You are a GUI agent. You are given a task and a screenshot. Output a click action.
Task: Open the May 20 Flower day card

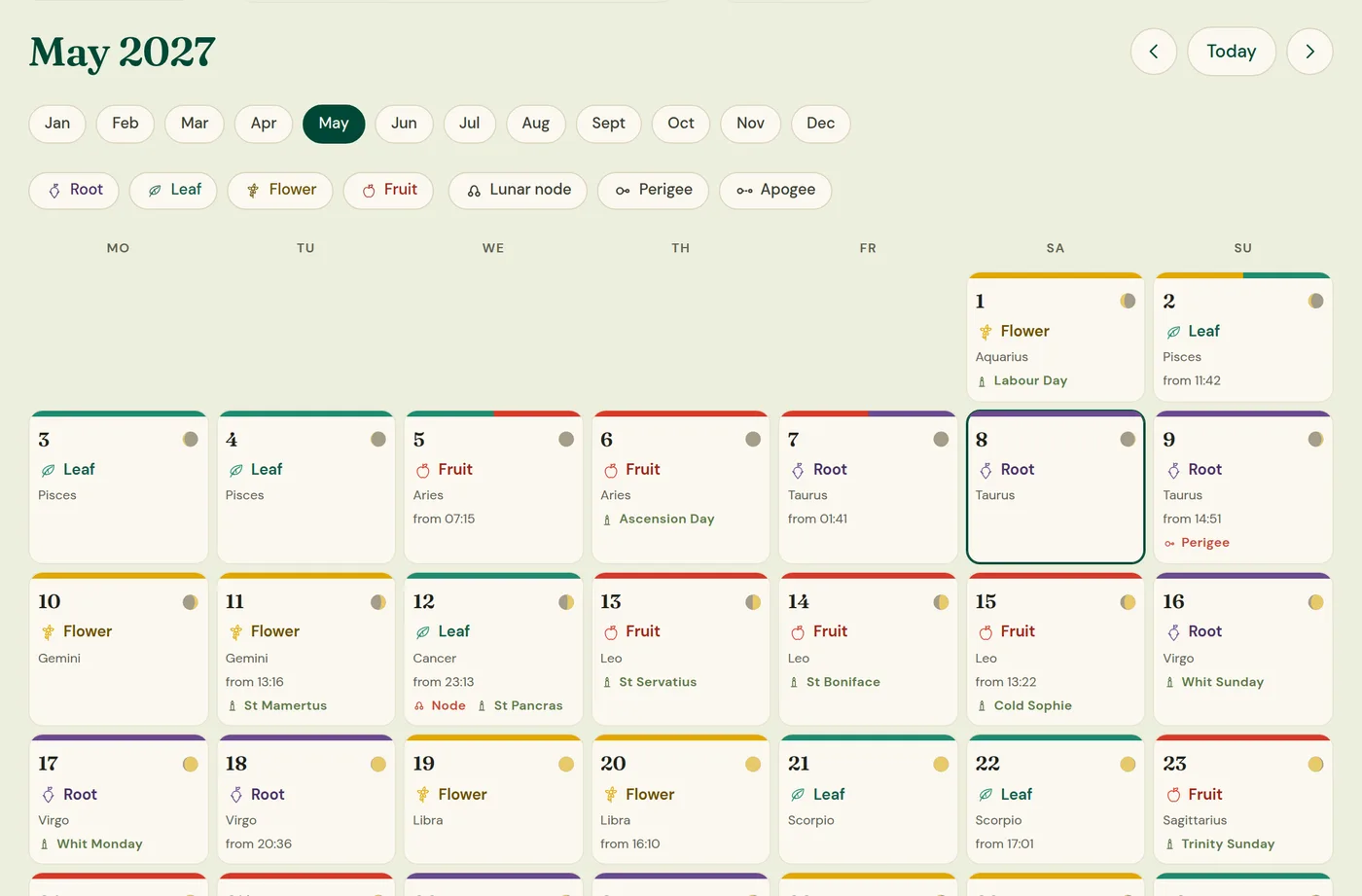click(x=681, y=800)
